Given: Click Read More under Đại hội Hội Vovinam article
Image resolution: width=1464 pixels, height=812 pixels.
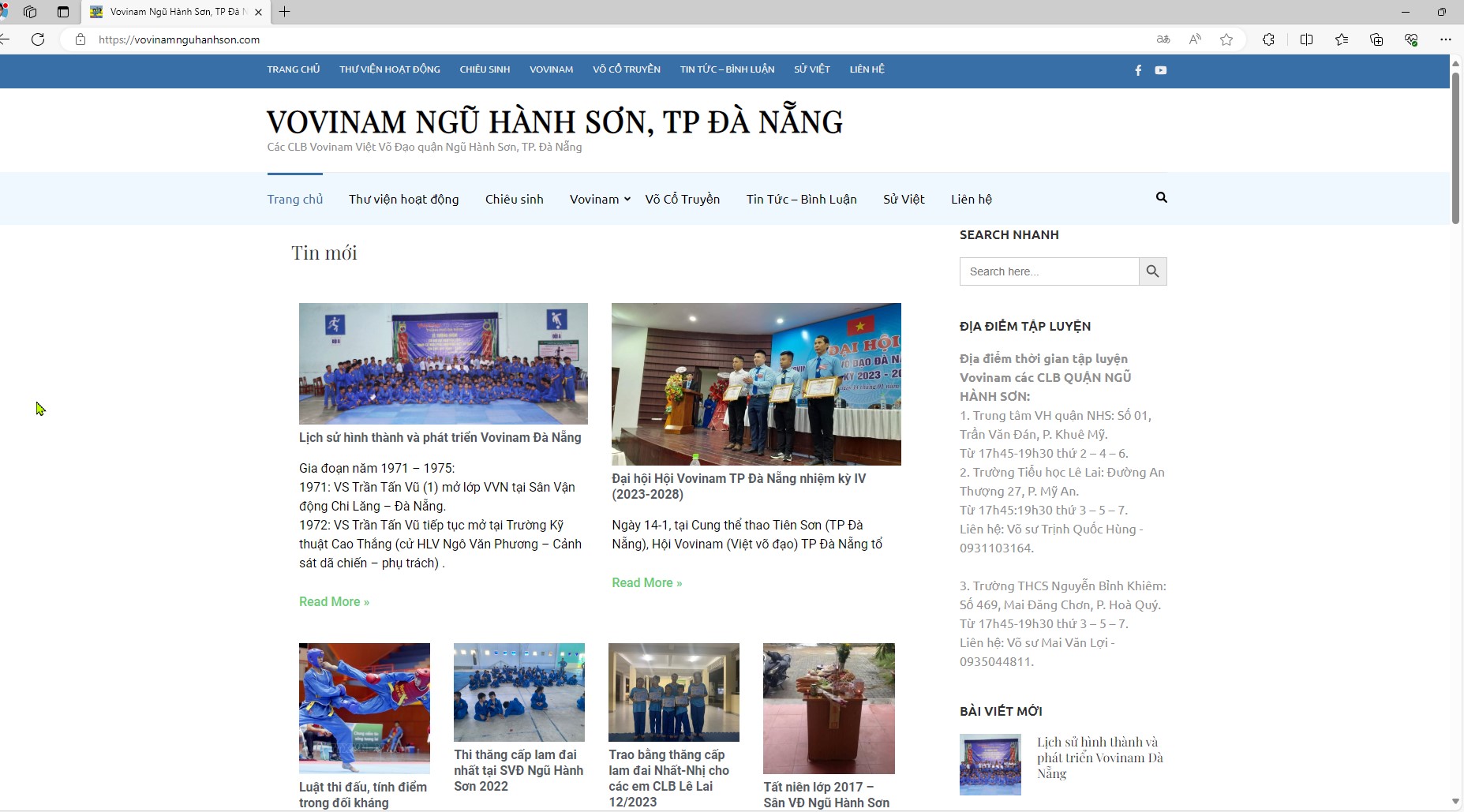Looking at the screenshot, I should click(x=647, y=582).
